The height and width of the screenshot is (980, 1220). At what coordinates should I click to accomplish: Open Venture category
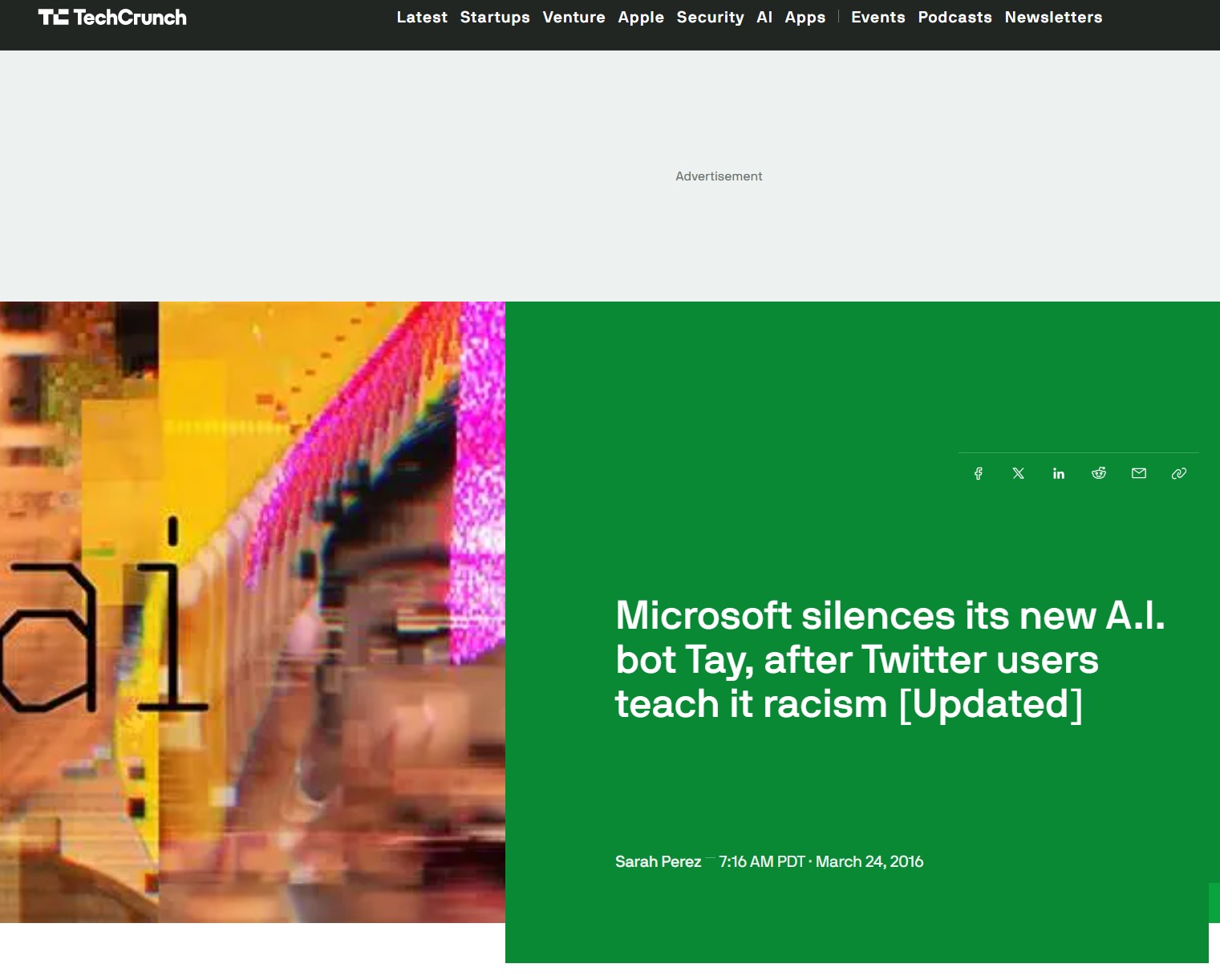pyautogui.click(x=574, y=17)
